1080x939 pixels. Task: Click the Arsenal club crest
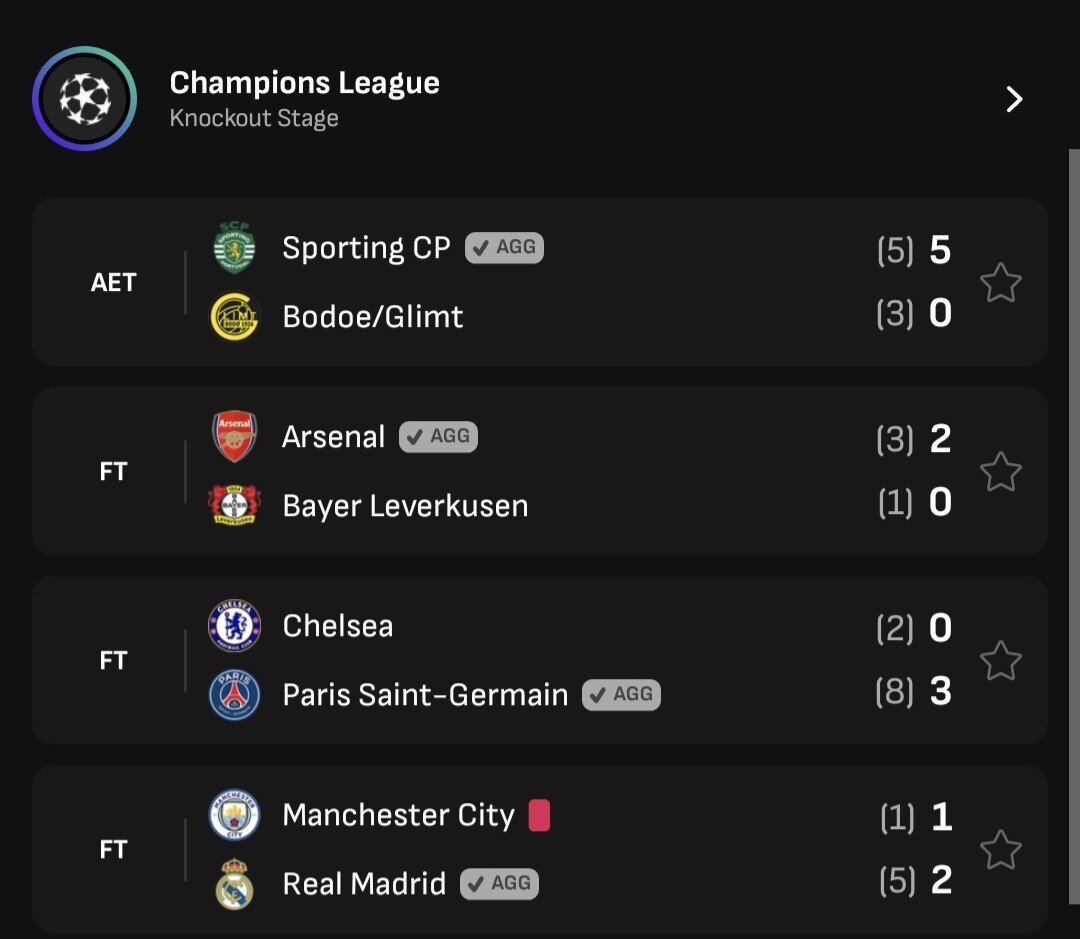coord(235,437)
